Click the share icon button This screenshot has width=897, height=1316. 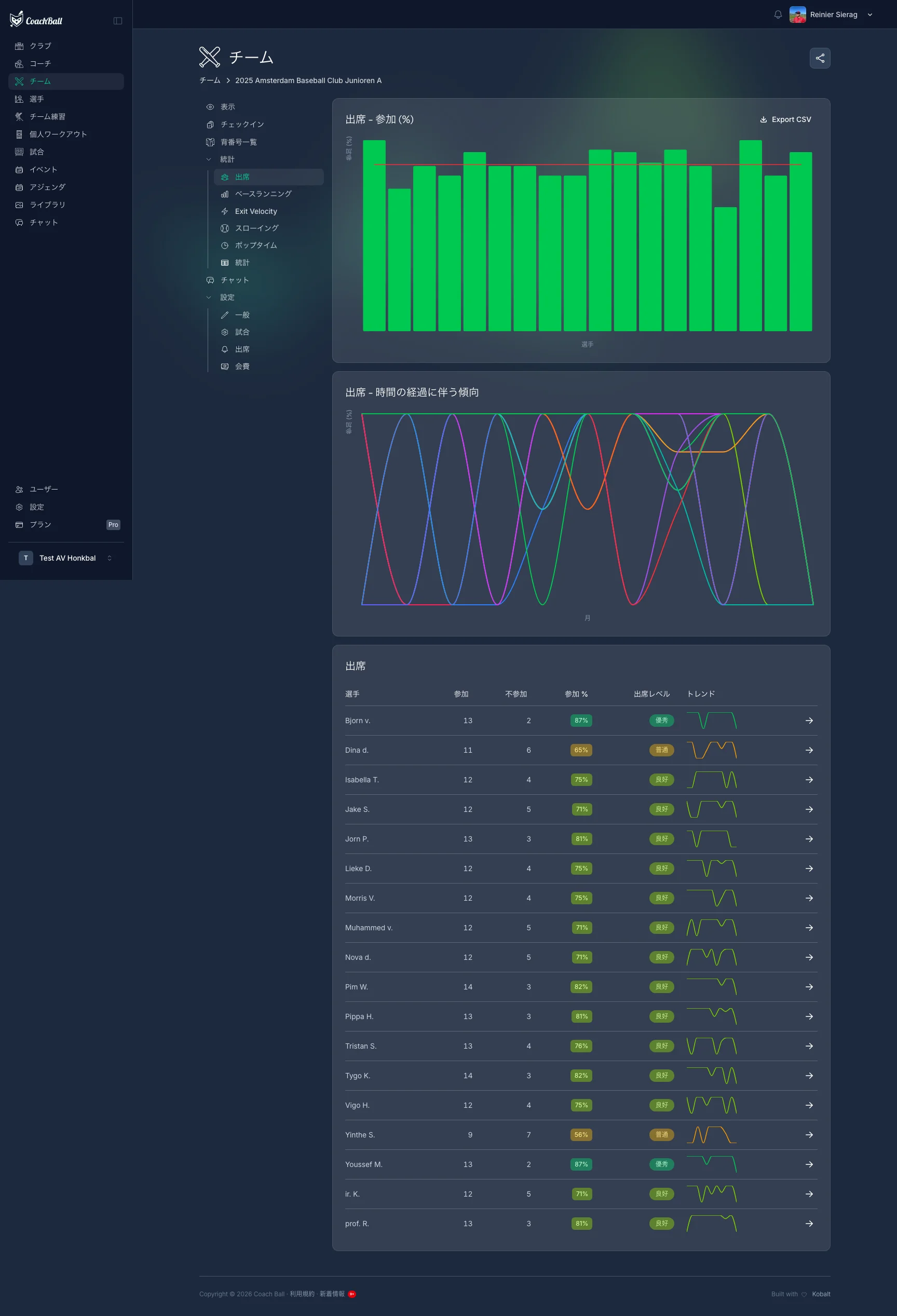pyautogui.click(x=820, y=58)
